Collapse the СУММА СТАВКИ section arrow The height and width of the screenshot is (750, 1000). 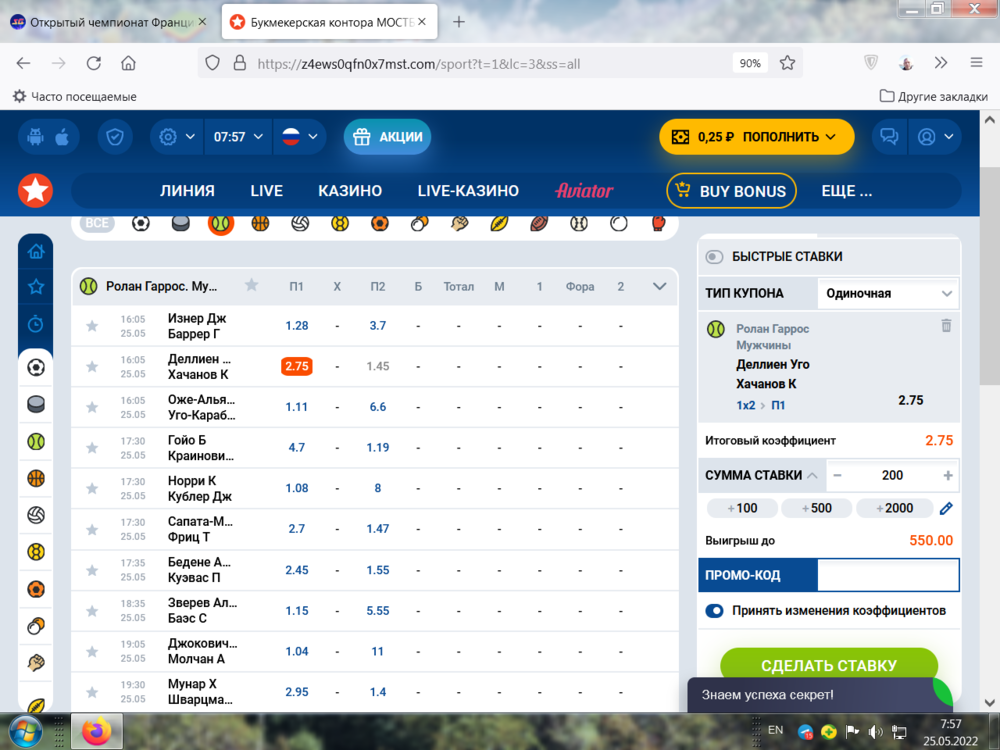[x=812, y=476]
